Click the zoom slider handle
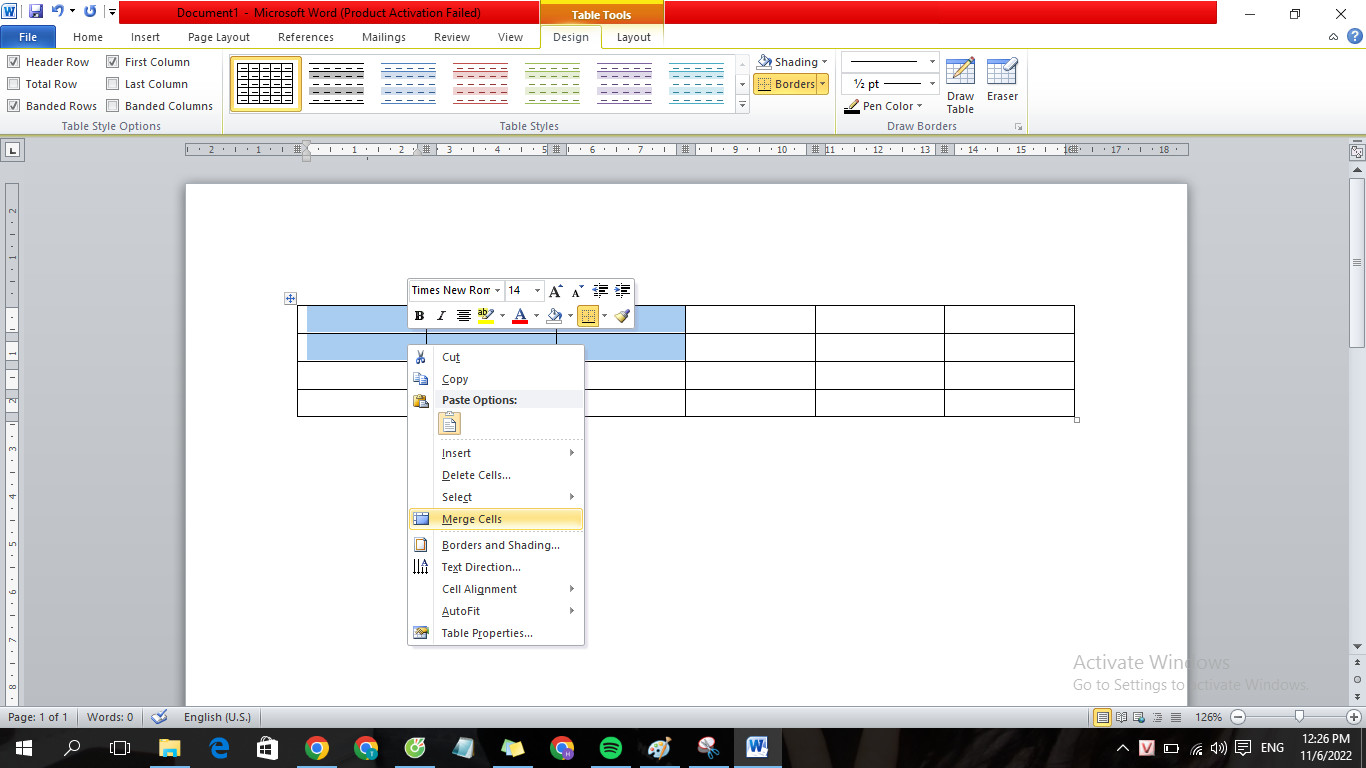 point(1299,717)
